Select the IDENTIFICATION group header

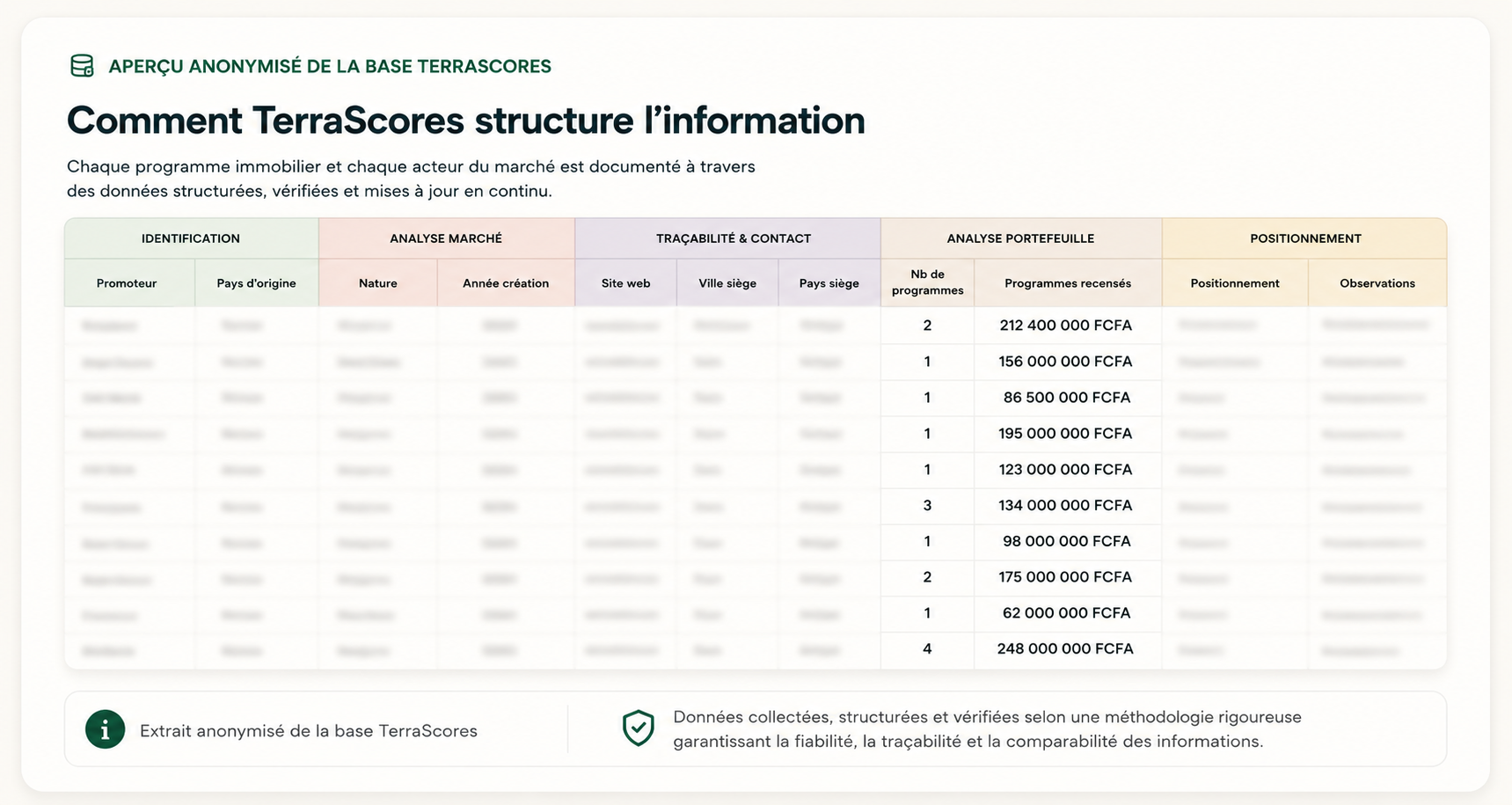point(191,238)
